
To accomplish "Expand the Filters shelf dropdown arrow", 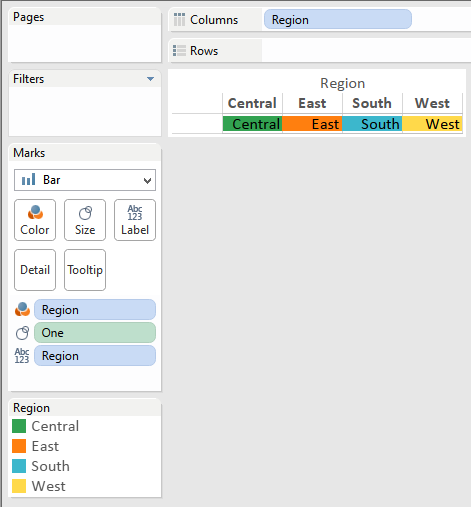I will coord(151,79).
